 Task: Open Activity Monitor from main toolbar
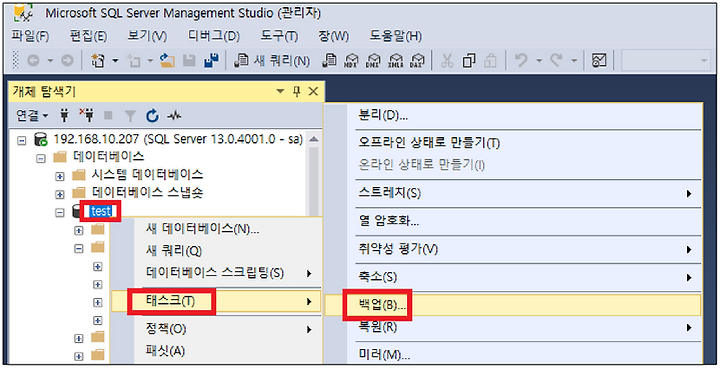(599, 60)
